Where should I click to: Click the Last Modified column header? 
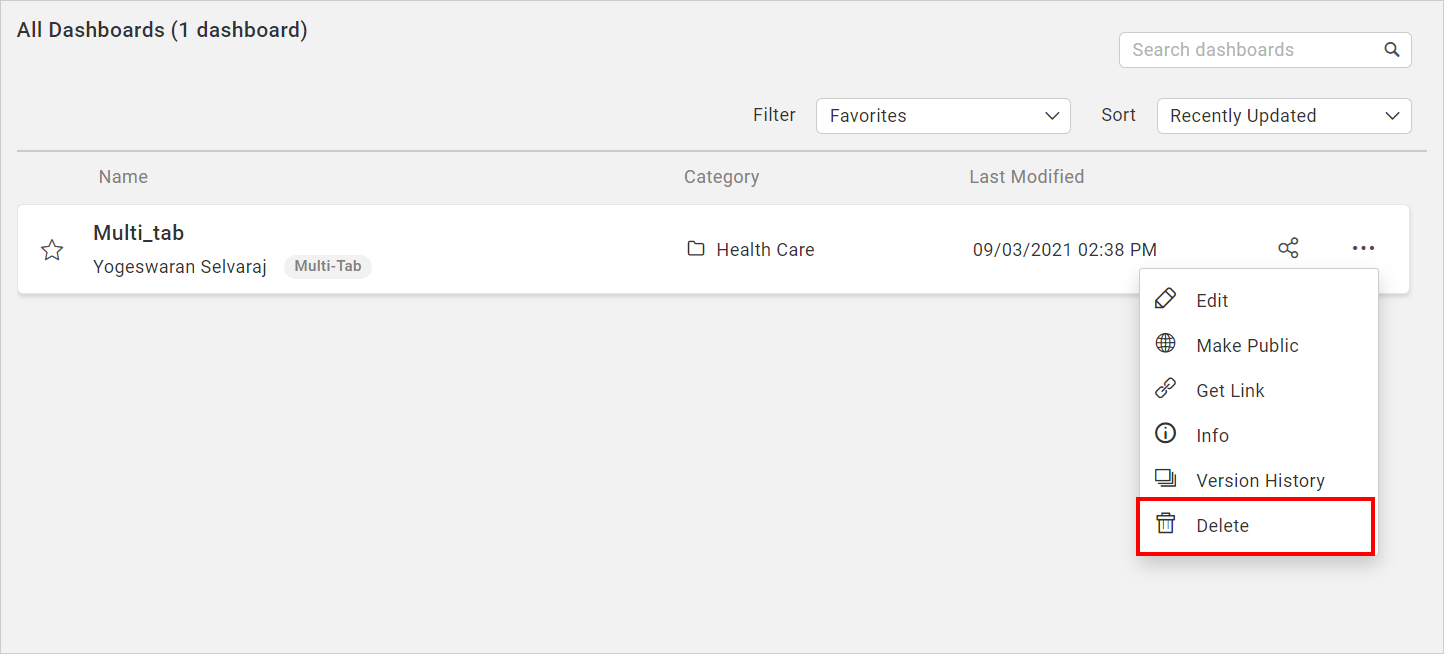pos(1026,177)
